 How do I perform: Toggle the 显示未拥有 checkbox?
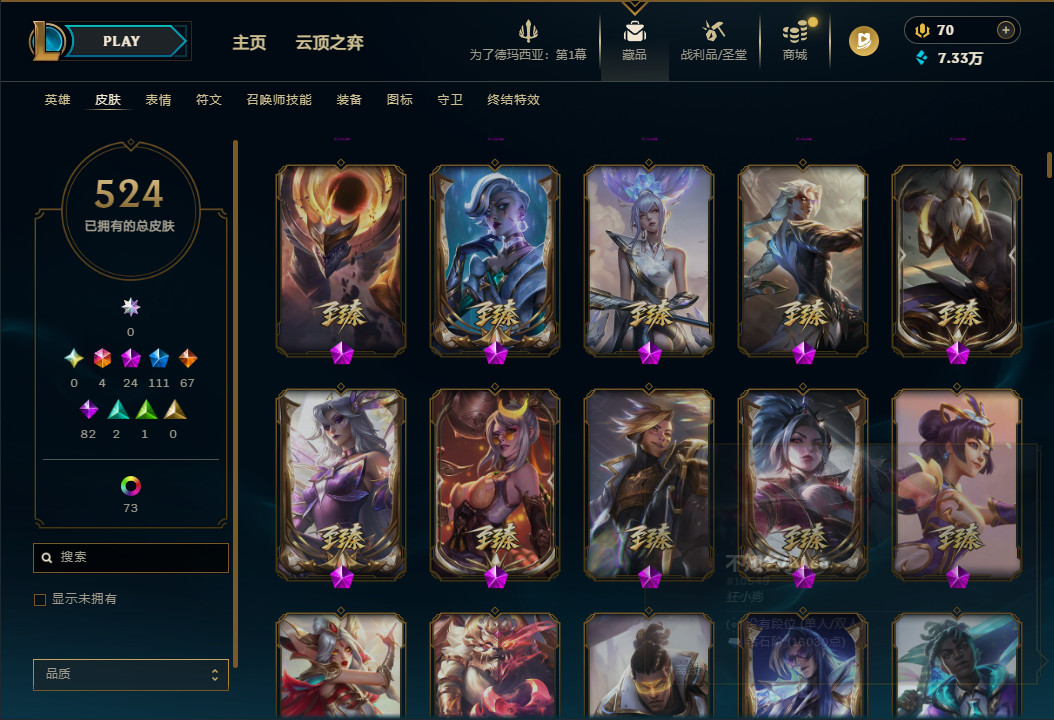(x=40, y=600)
